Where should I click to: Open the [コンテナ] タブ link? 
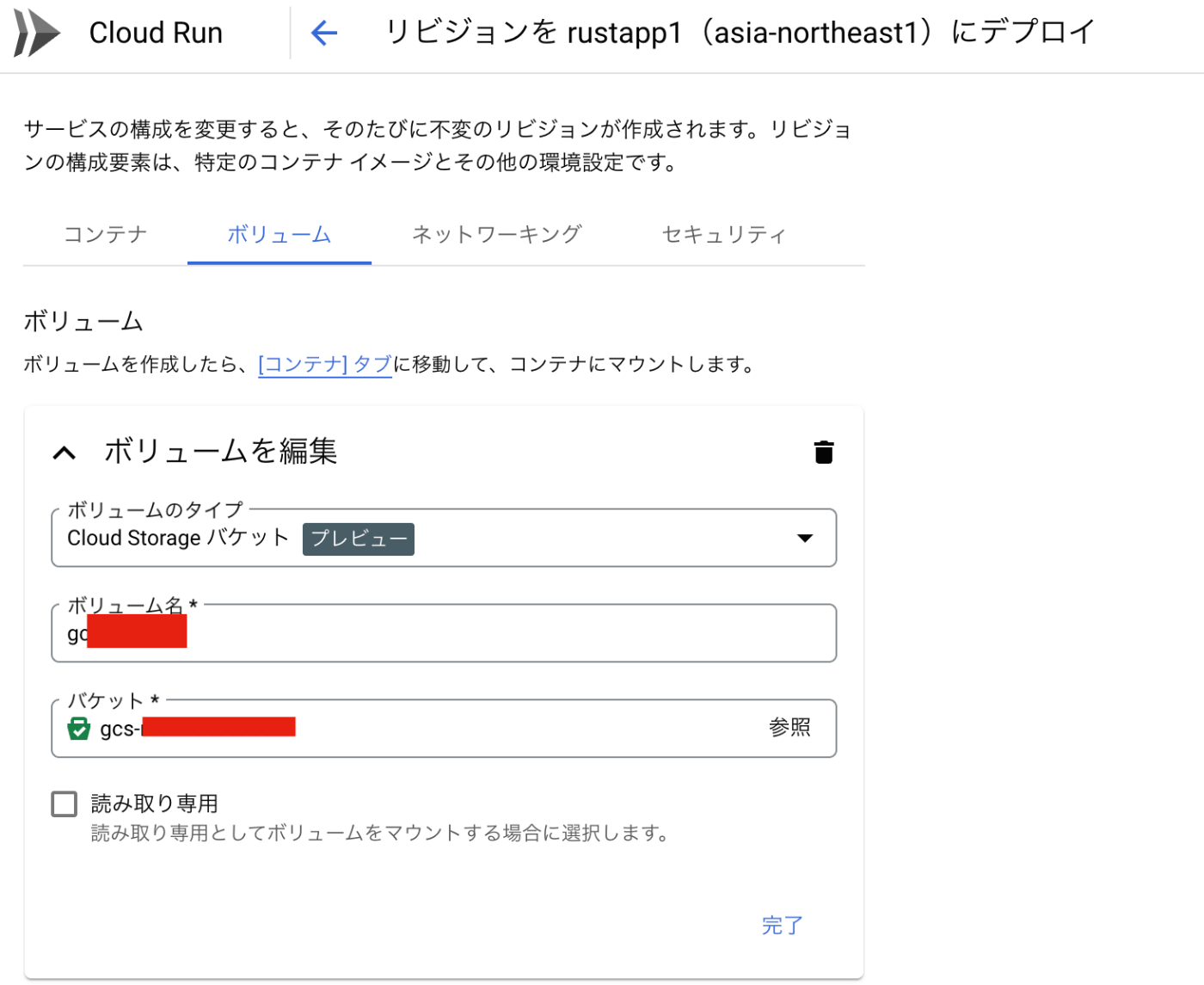point(325,364)
